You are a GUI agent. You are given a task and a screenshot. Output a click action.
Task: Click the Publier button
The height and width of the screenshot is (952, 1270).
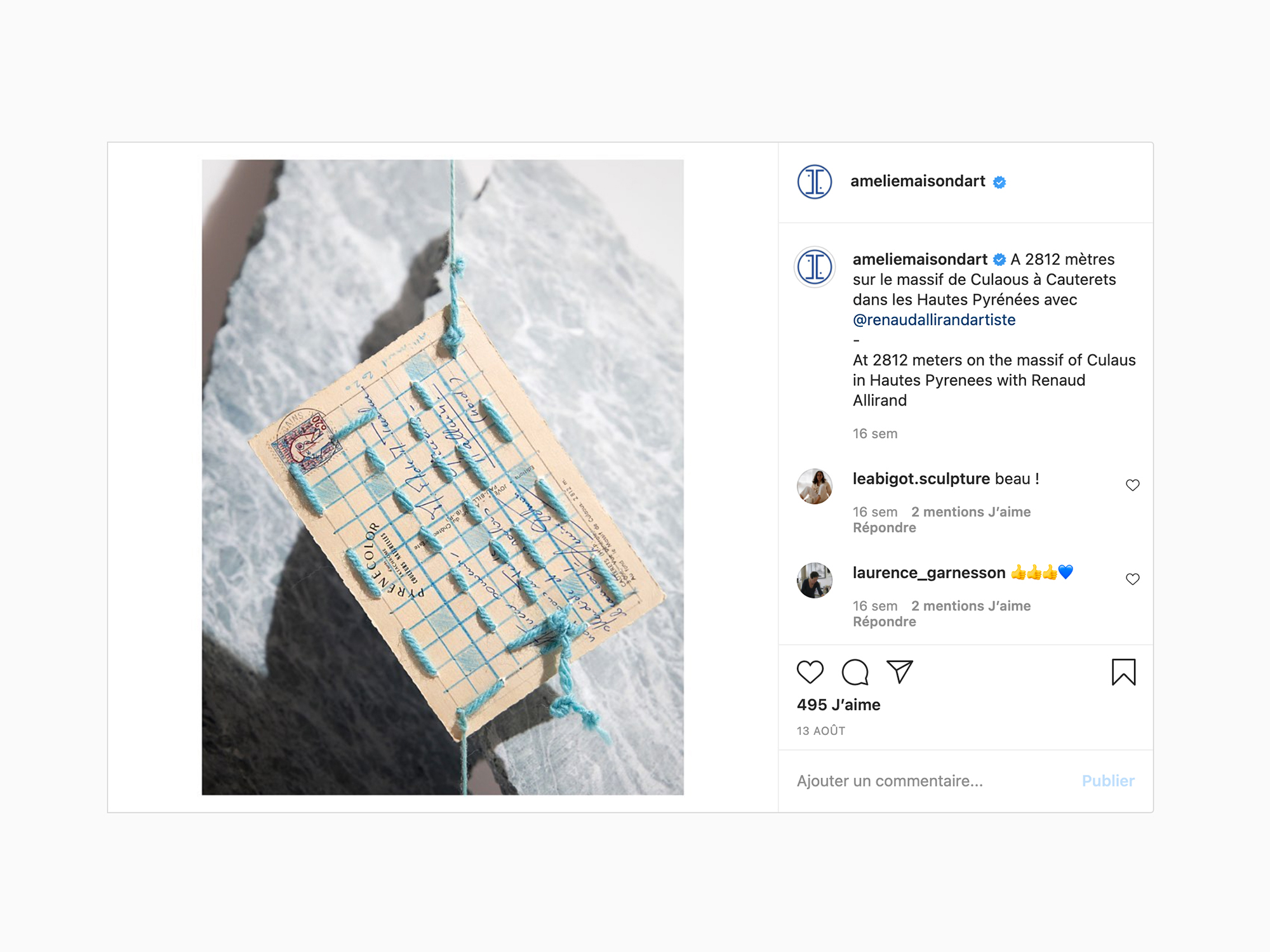tap(1108, 781)
